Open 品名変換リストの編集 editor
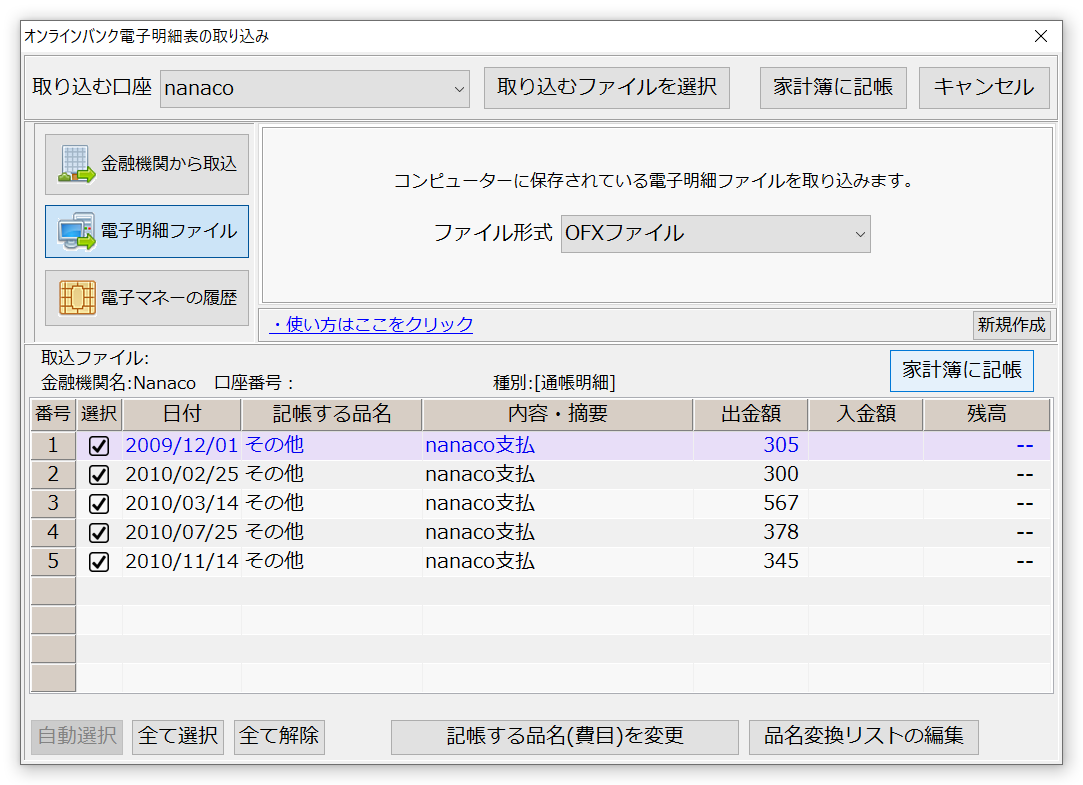Viewport: 1083px width, 785px height. [x=863, y=737]
